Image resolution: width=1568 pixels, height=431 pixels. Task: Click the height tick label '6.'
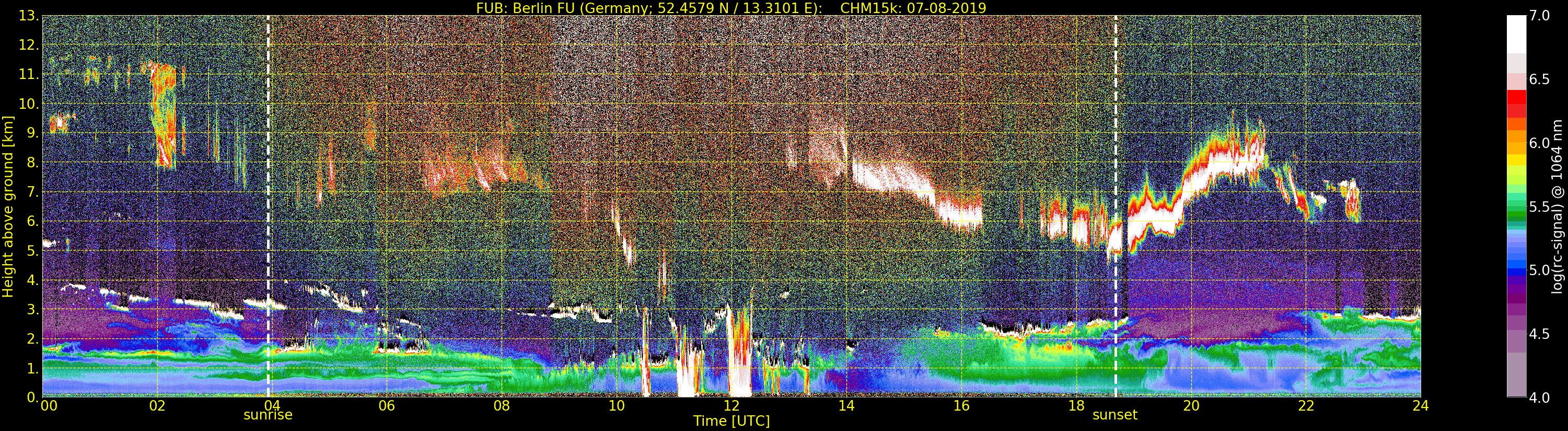[33, 221]
